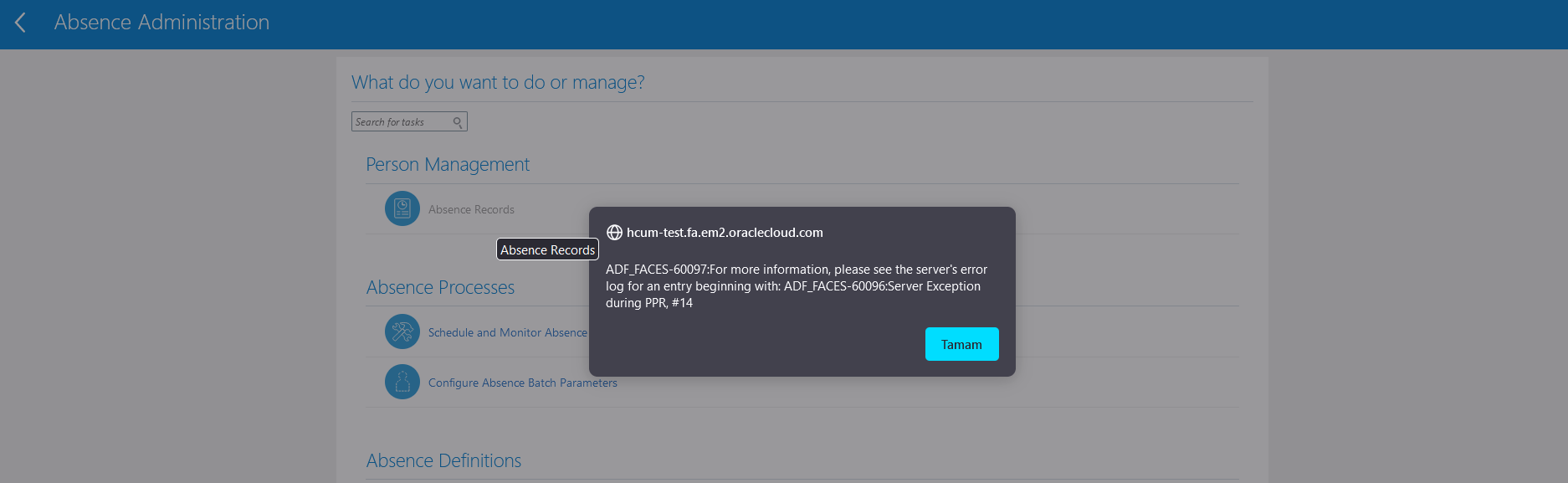Click the search magnifier icon

[458, 122]
